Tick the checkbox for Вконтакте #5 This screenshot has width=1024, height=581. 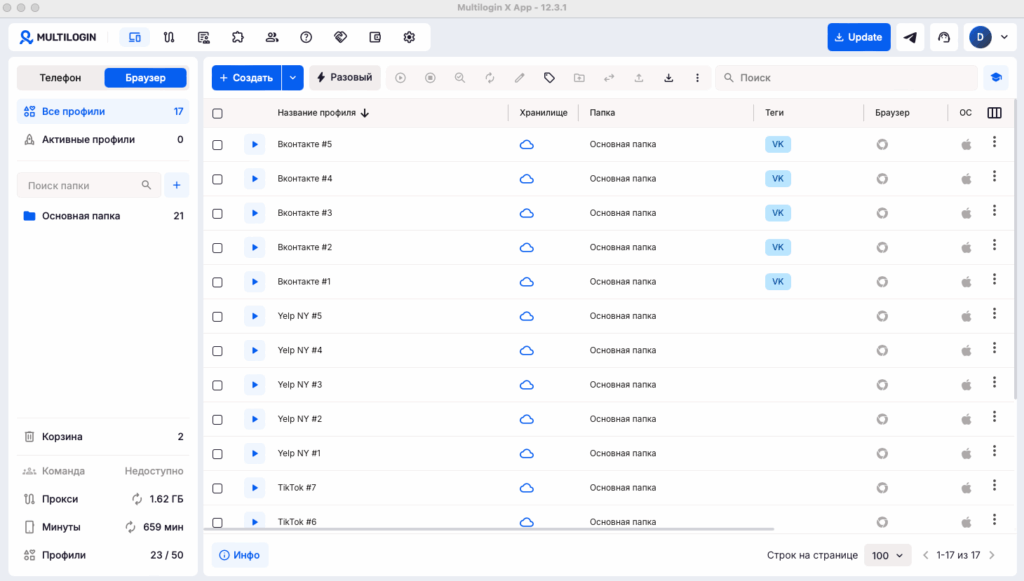point(217,144)
